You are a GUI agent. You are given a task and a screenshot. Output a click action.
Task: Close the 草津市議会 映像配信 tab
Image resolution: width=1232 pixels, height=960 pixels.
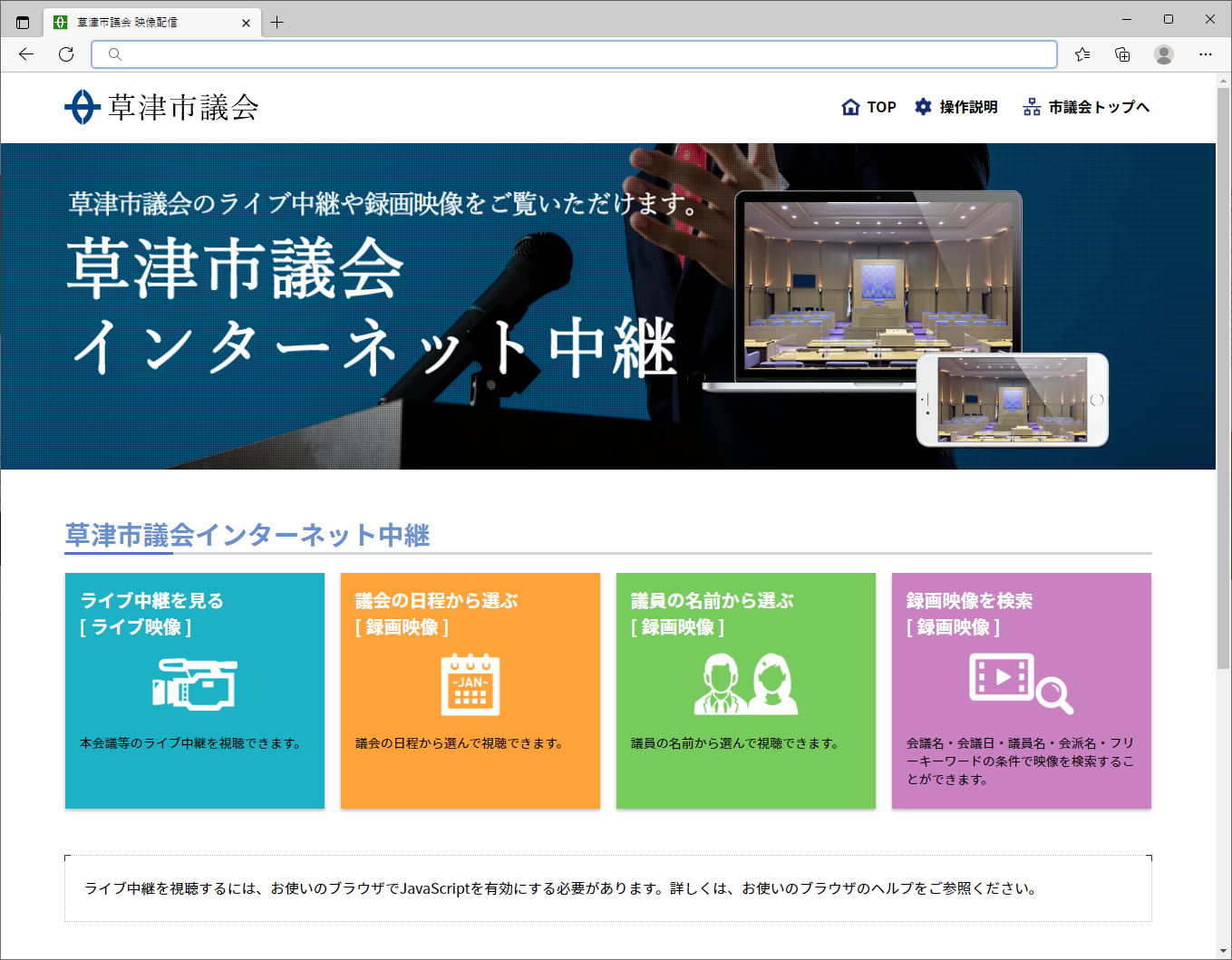coord(246,23)
